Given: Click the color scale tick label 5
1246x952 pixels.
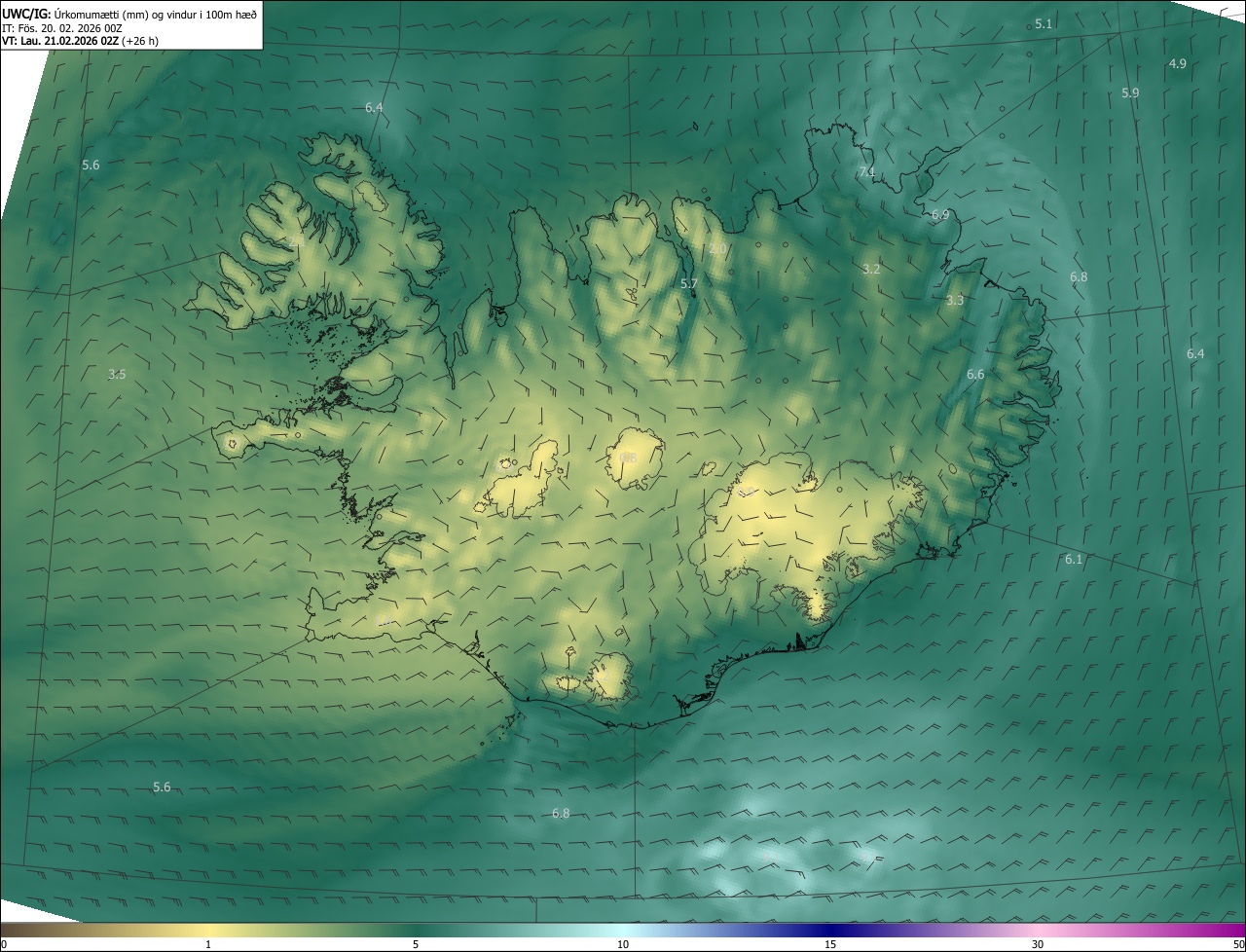Looking at the screenshot, I should (416, 944).
